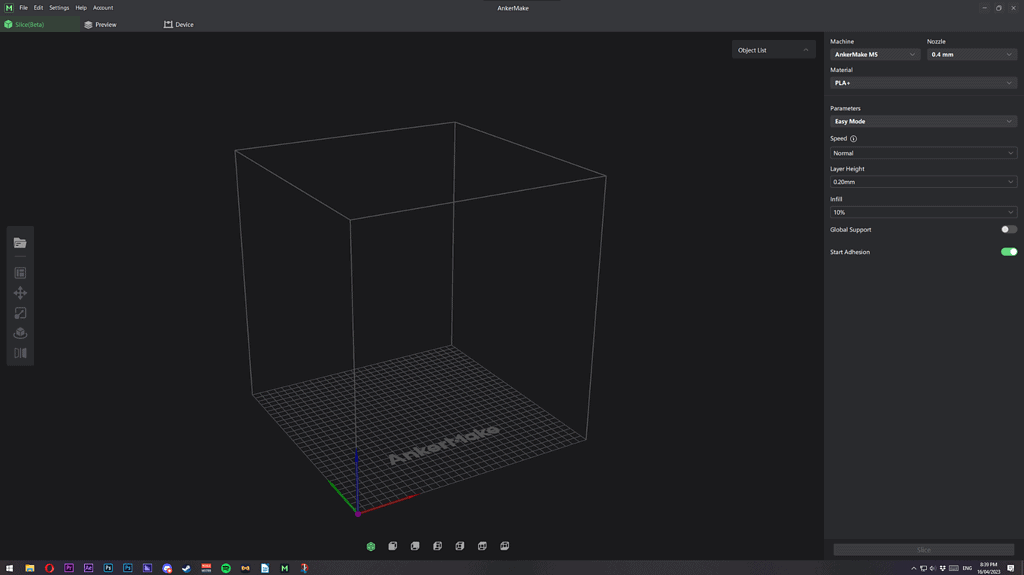Turn off the Start Adhesion toggle
This screenshot has width=1024, height=575.
pyautogui.click(x=1009, y=252)
